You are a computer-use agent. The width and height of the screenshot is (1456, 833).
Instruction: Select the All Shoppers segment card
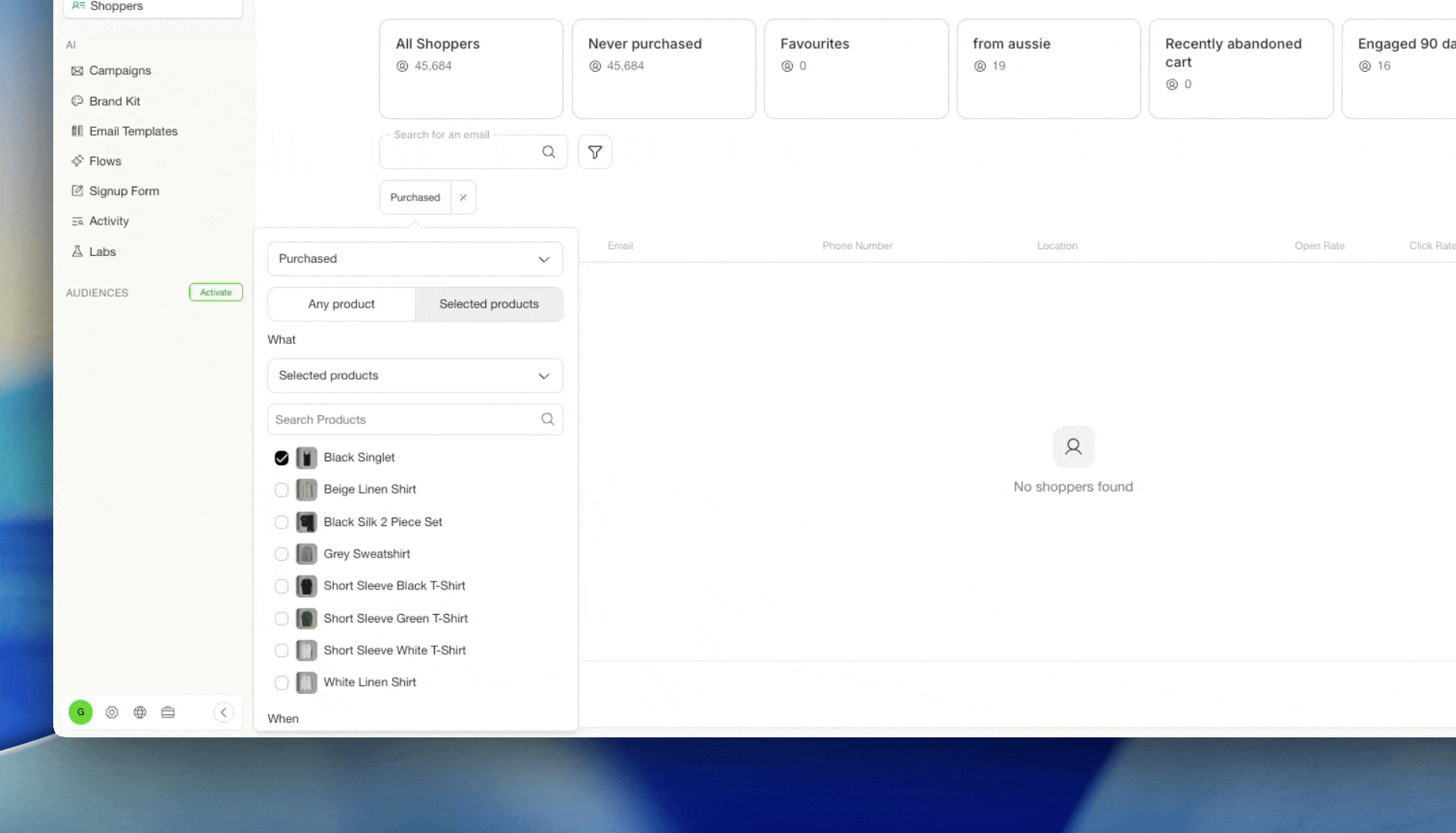470,69
